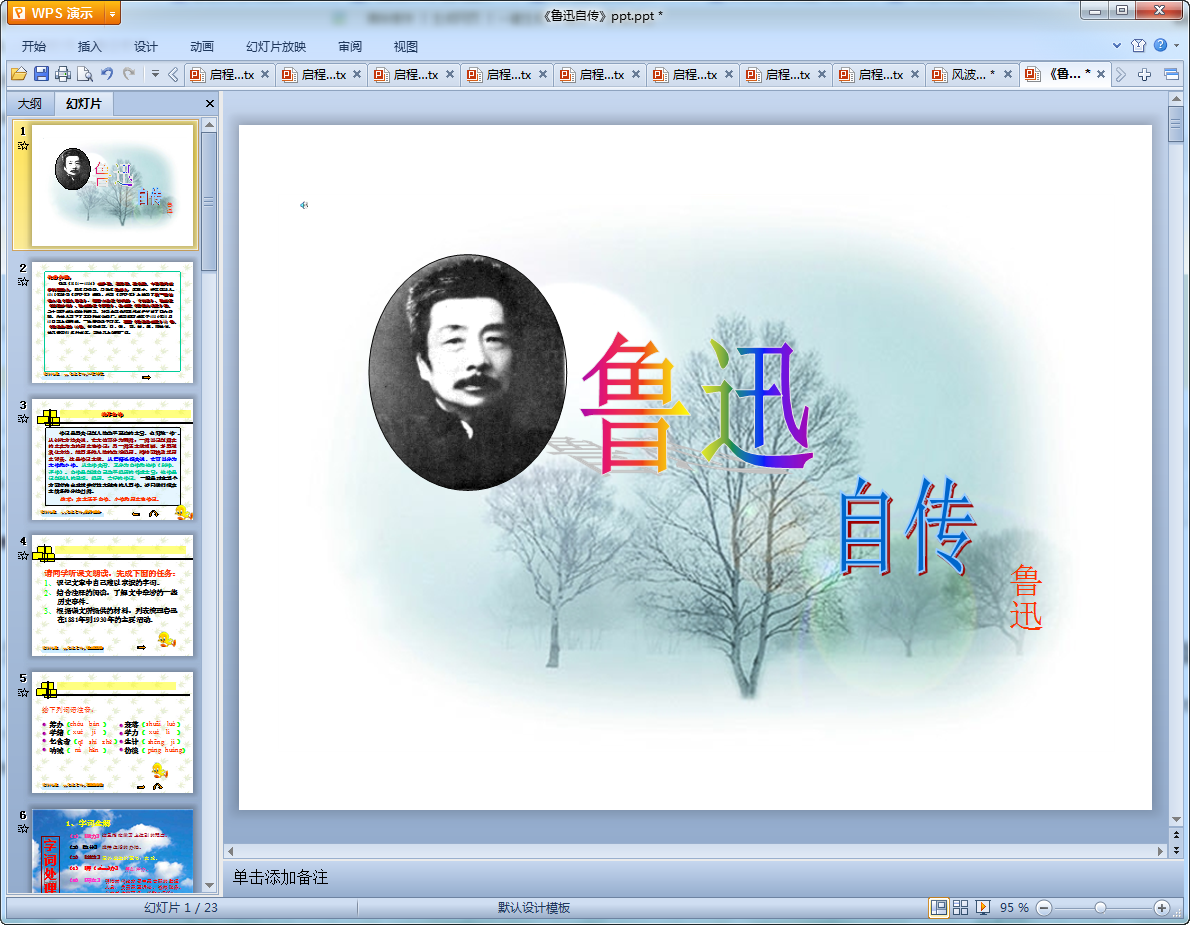Expand the help dropdown arrow
This screenshot has height=925, width=1190.
click(1177, 46)
